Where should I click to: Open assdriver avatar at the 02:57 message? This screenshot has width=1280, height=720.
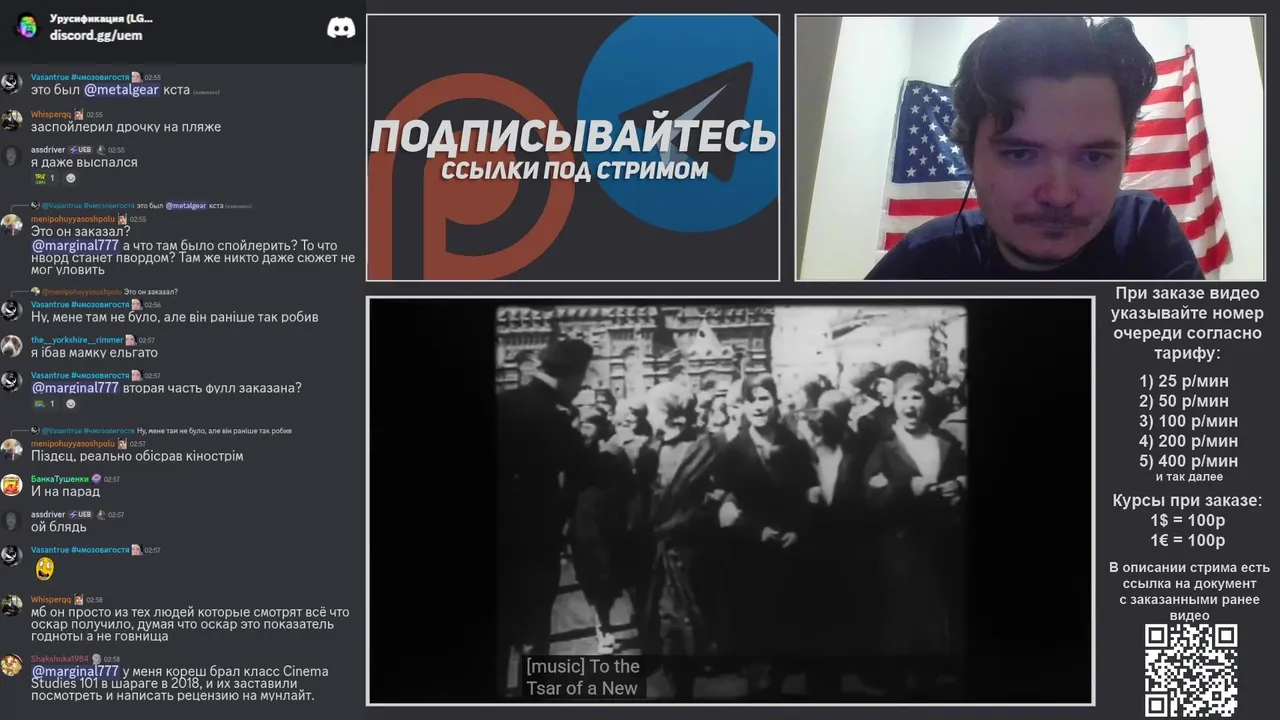pyautogui.click(x=12, y=521)
